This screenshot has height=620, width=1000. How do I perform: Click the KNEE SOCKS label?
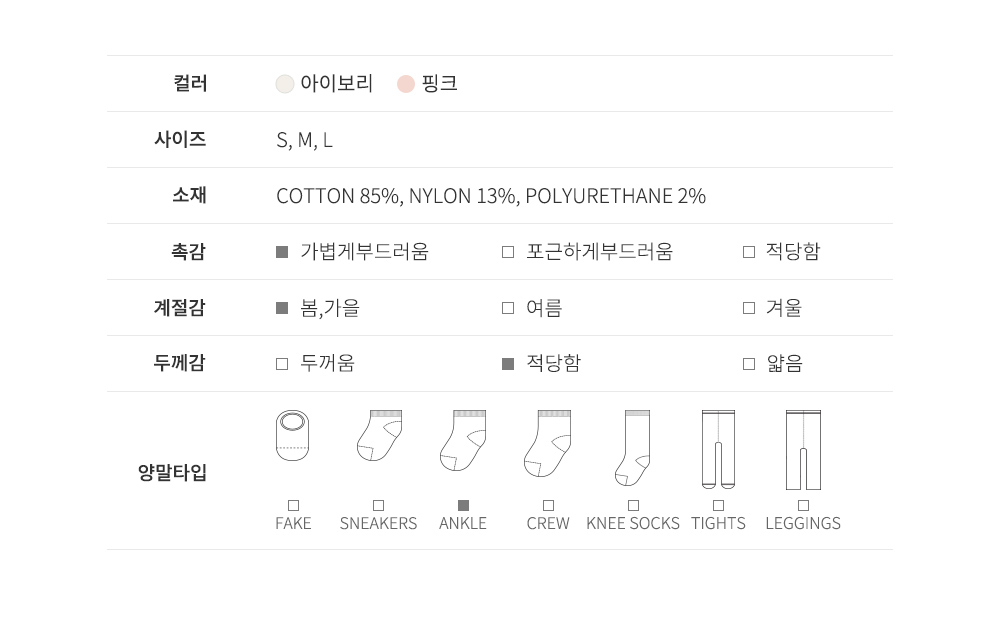pyautogui.click(x=633, y=523)
